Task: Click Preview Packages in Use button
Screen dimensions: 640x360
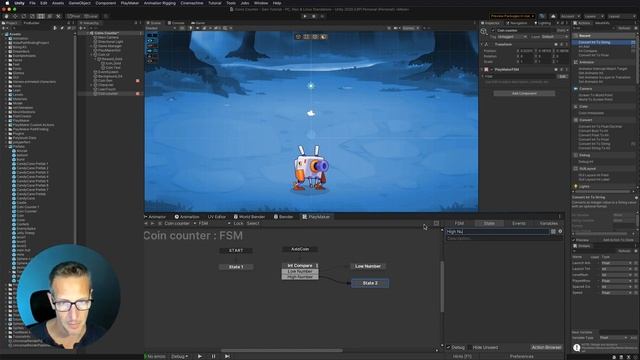Action: click(512, 16)
